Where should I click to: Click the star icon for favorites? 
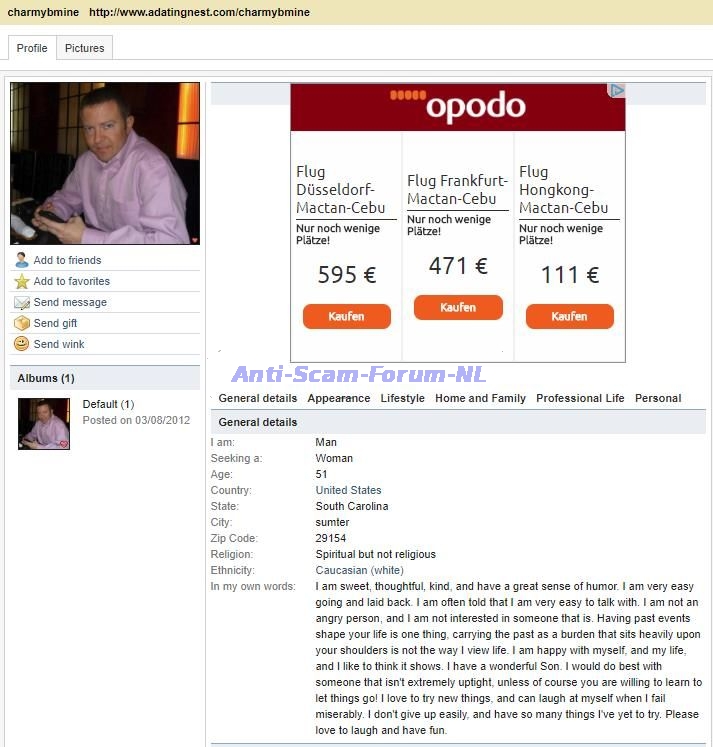pos(21,281)
